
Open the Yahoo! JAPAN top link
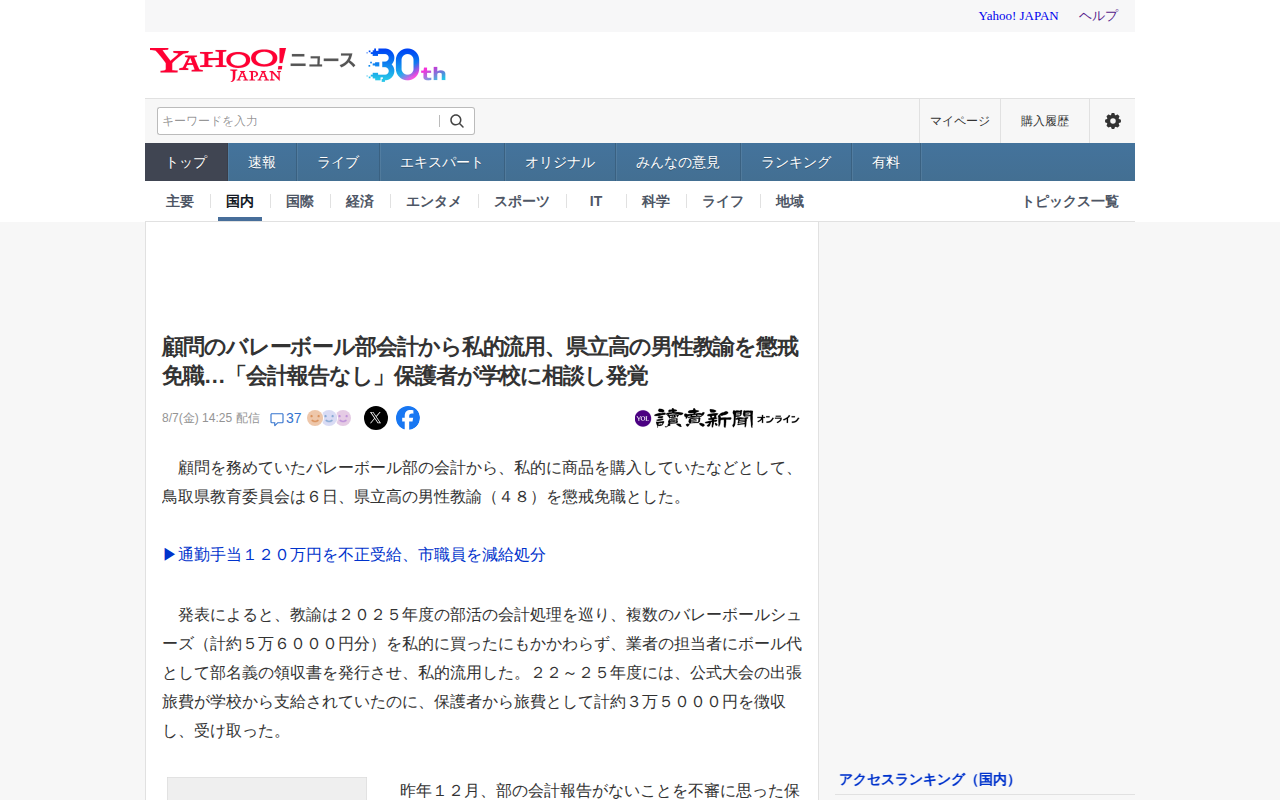[x=1018, y=16]
